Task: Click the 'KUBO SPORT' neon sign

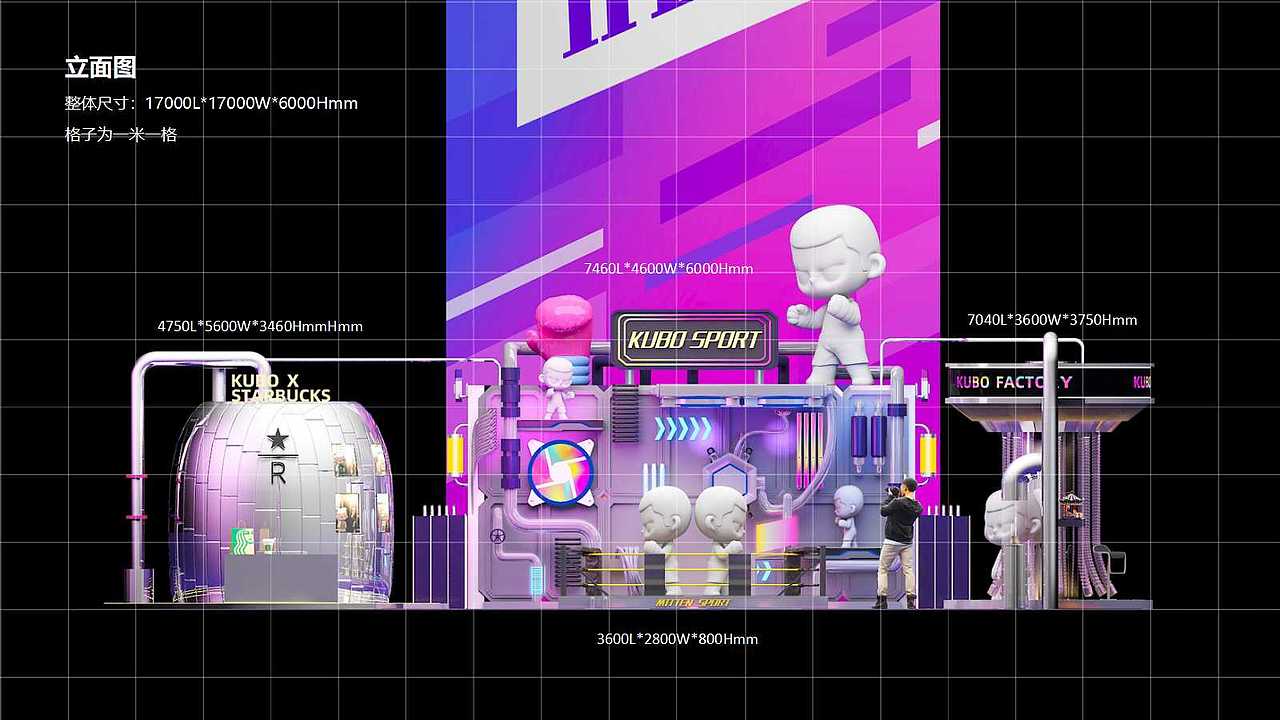Action: (695, 339)
